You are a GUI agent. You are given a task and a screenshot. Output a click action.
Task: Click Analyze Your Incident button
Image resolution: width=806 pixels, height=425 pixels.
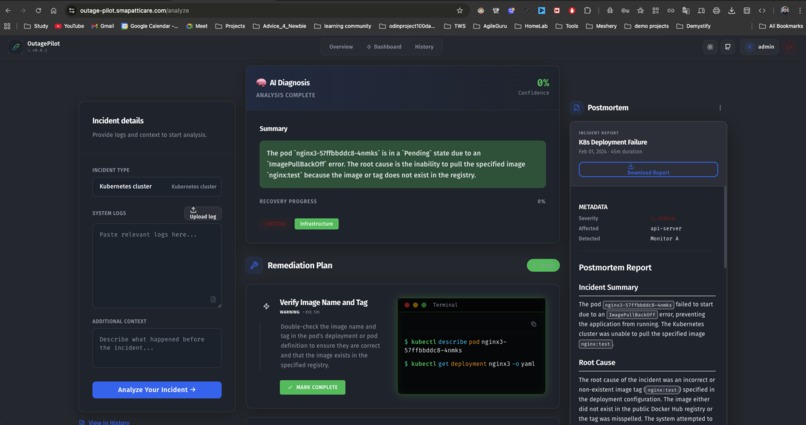(x=157, y=390)
